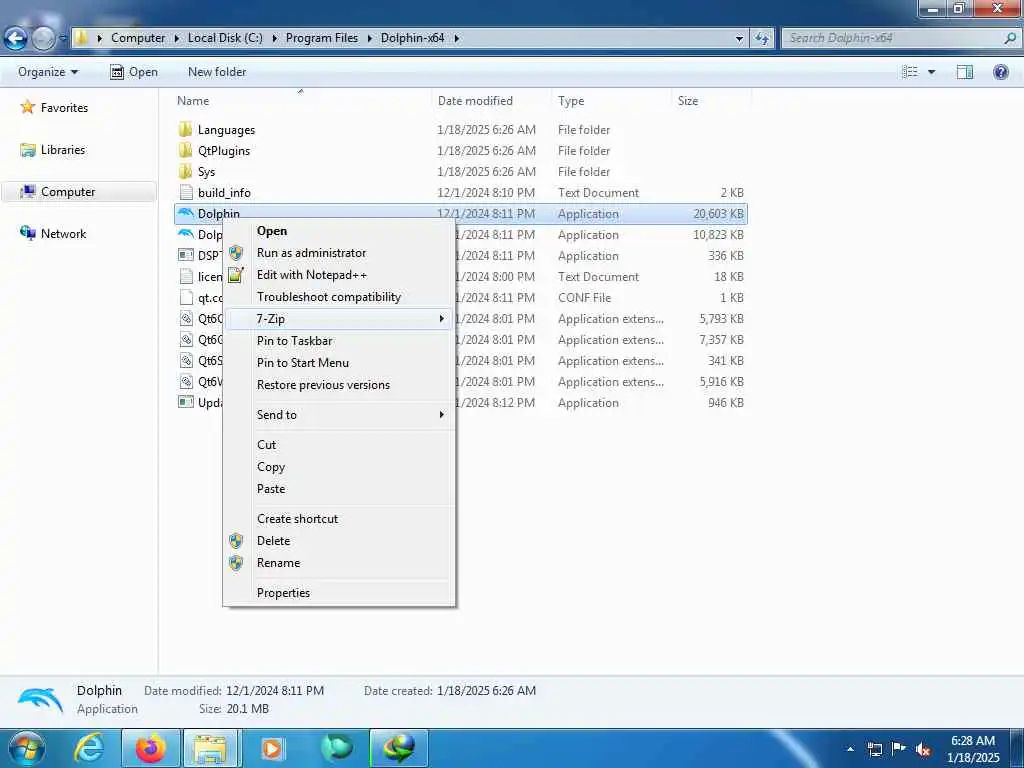This screenshot has height=768, width=1024.
Task: Choose Open from the context menu
Action: [x=272, y=231]
